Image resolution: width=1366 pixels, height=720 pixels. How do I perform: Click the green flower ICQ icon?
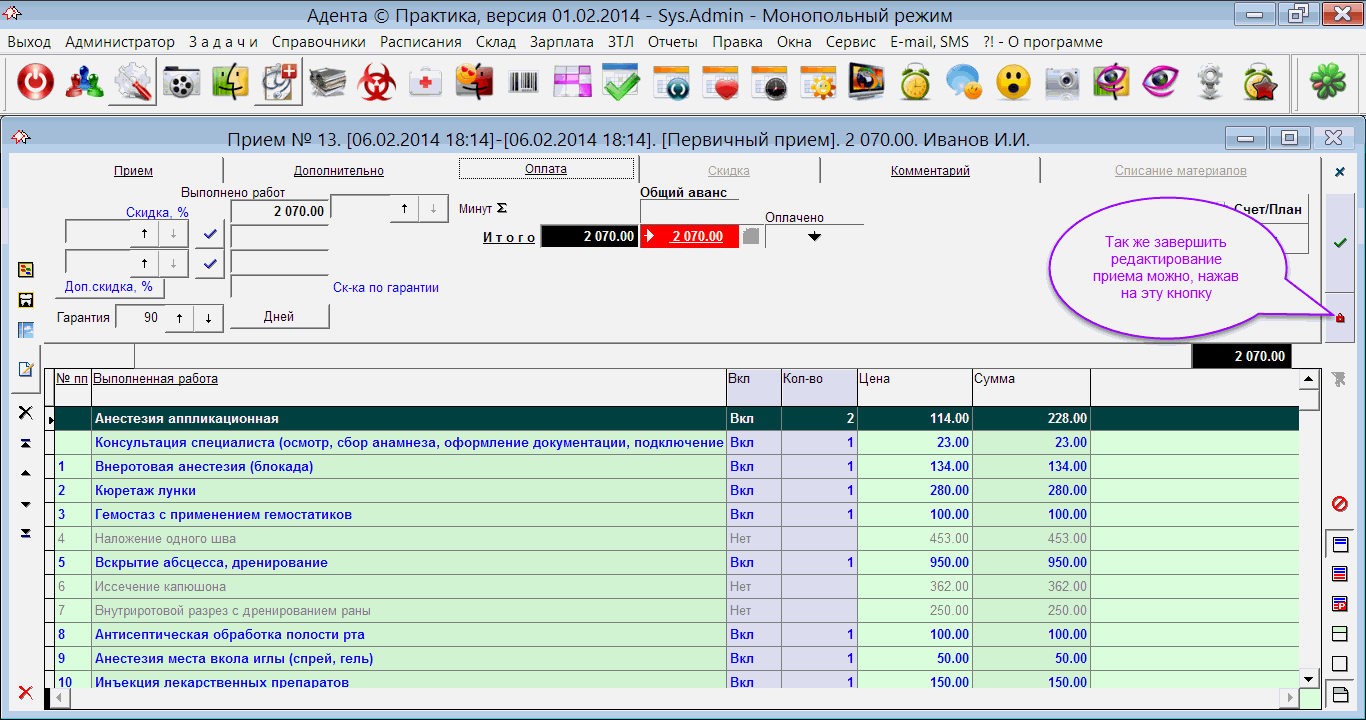pyautogui.click(x=1327, y=84)
